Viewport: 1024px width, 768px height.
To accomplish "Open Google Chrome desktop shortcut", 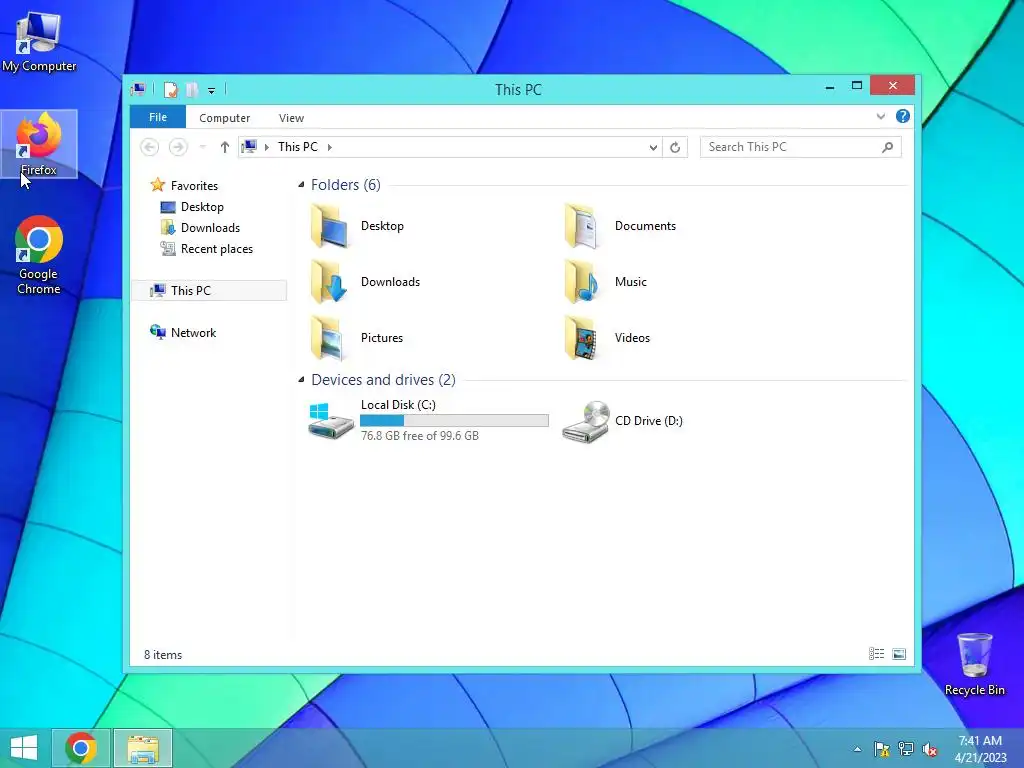I will tap(39, 255).
